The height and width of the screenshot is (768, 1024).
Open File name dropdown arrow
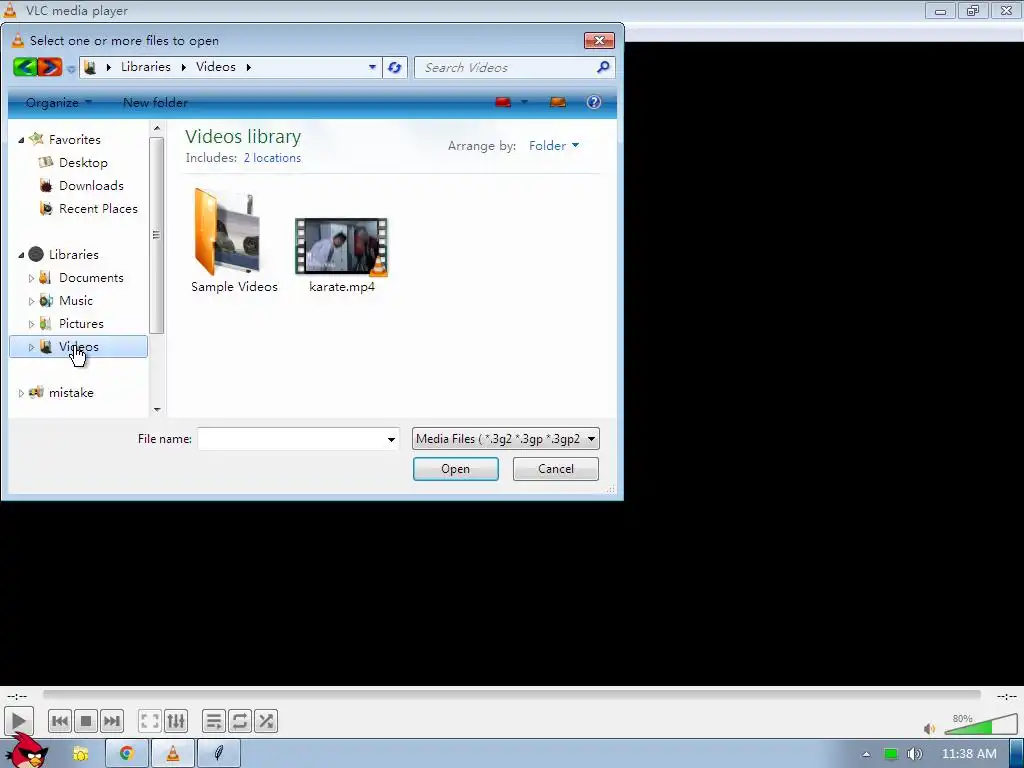(x=391, y=439)
